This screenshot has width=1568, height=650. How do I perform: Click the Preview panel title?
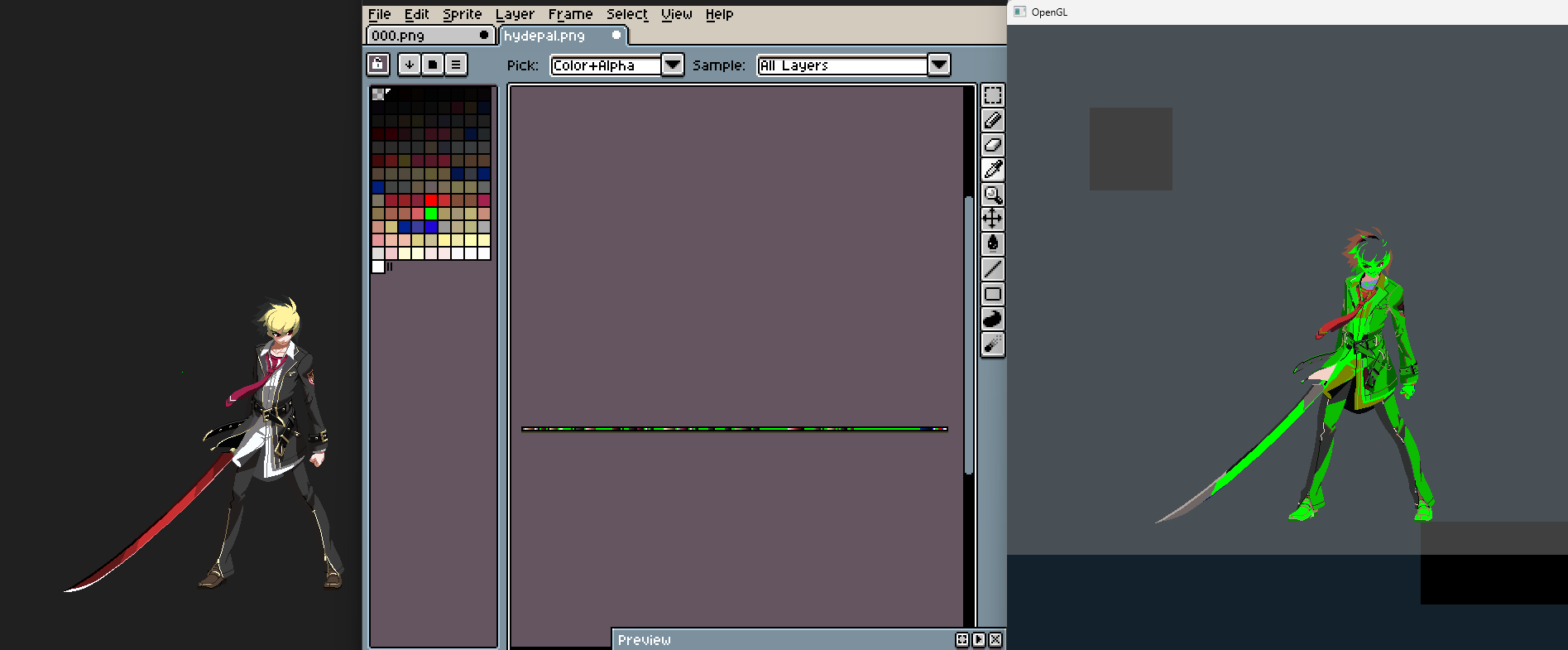point(644,639)
